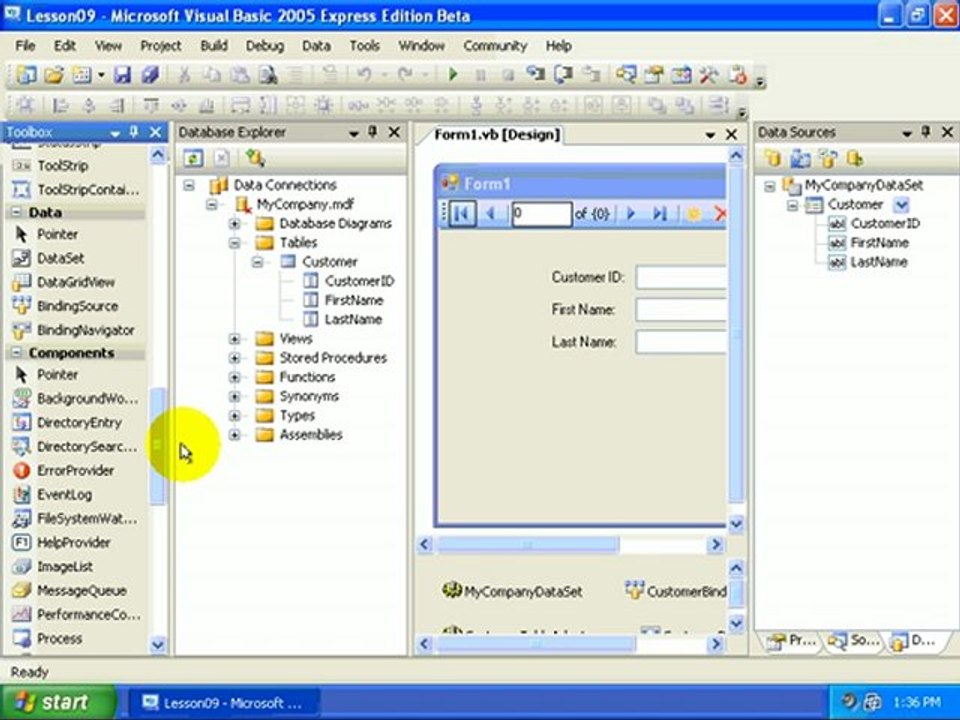The width and height of the screenshot is (960, 720).
Task: Click the Cut scissors icon
Action: [183, 75]
